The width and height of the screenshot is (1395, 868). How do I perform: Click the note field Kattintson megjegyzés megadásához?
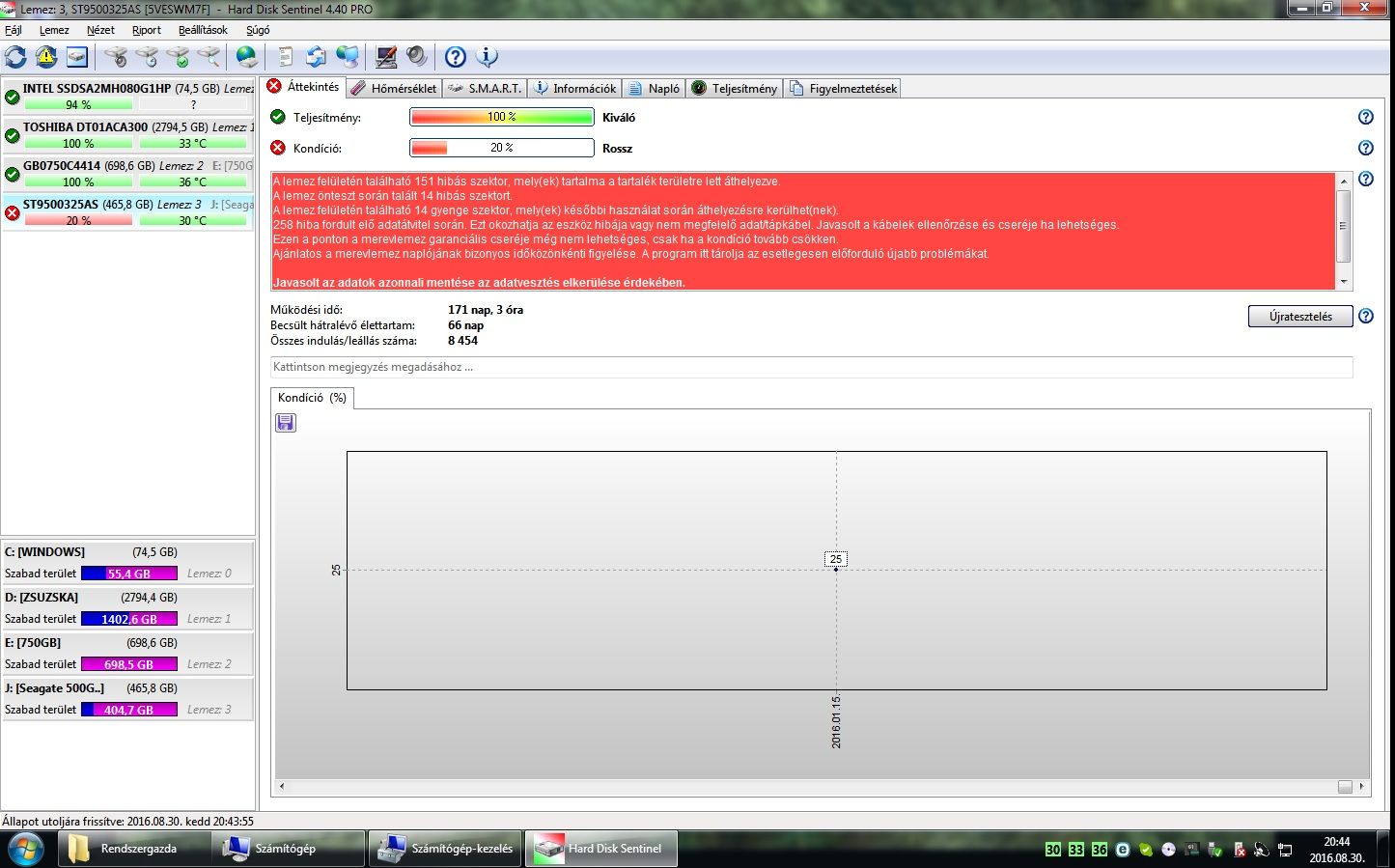point(811,367)
